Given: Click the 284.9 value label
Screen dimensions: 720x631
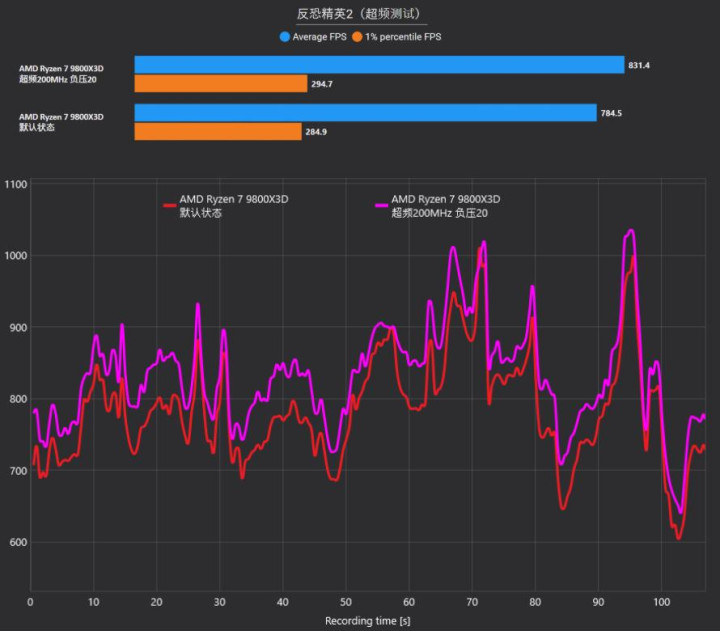Looking at the screenshot, I should [316, 132].
